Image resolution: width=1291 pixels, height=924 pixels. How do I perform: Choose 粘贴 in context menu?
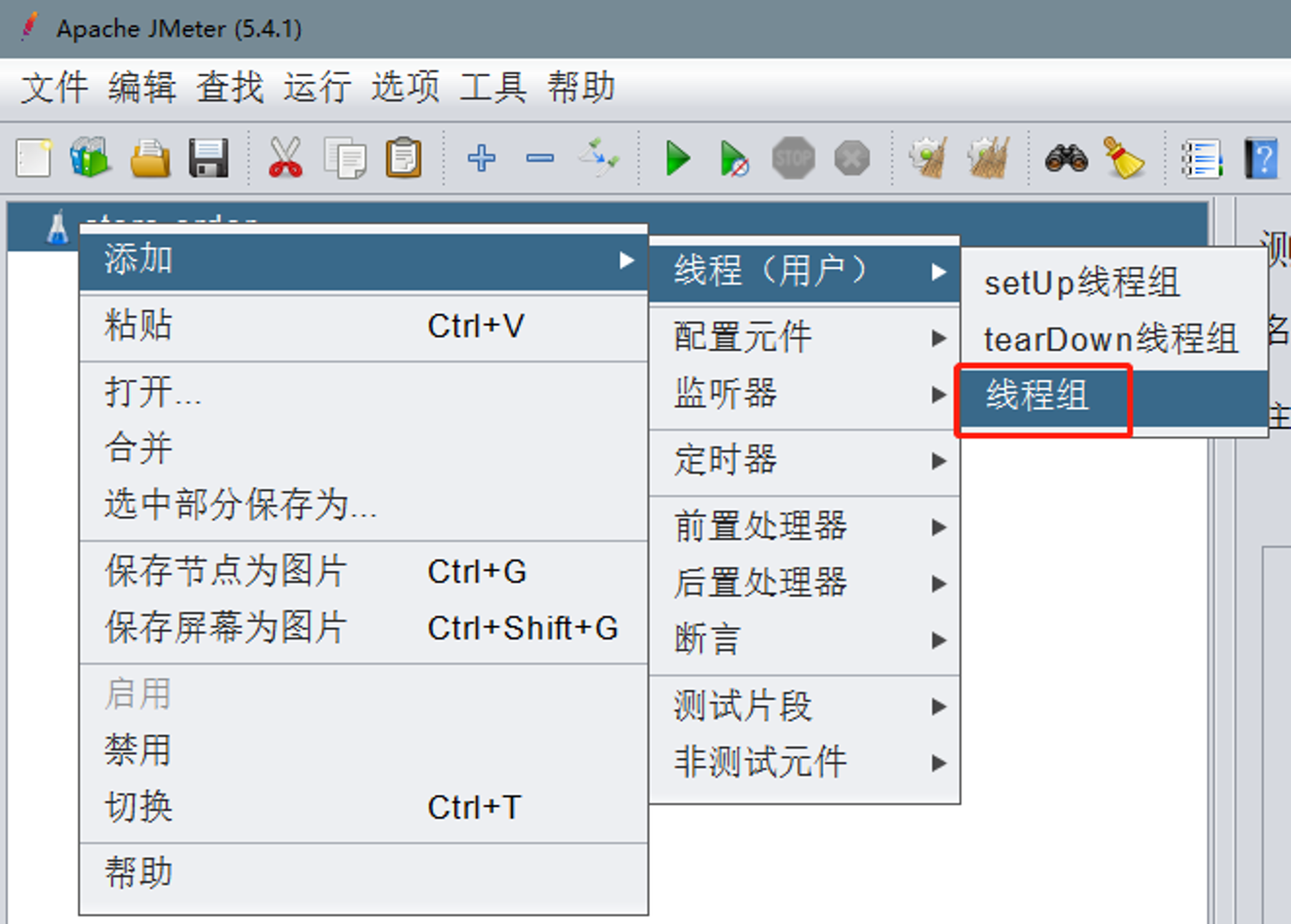coord(363,326)
